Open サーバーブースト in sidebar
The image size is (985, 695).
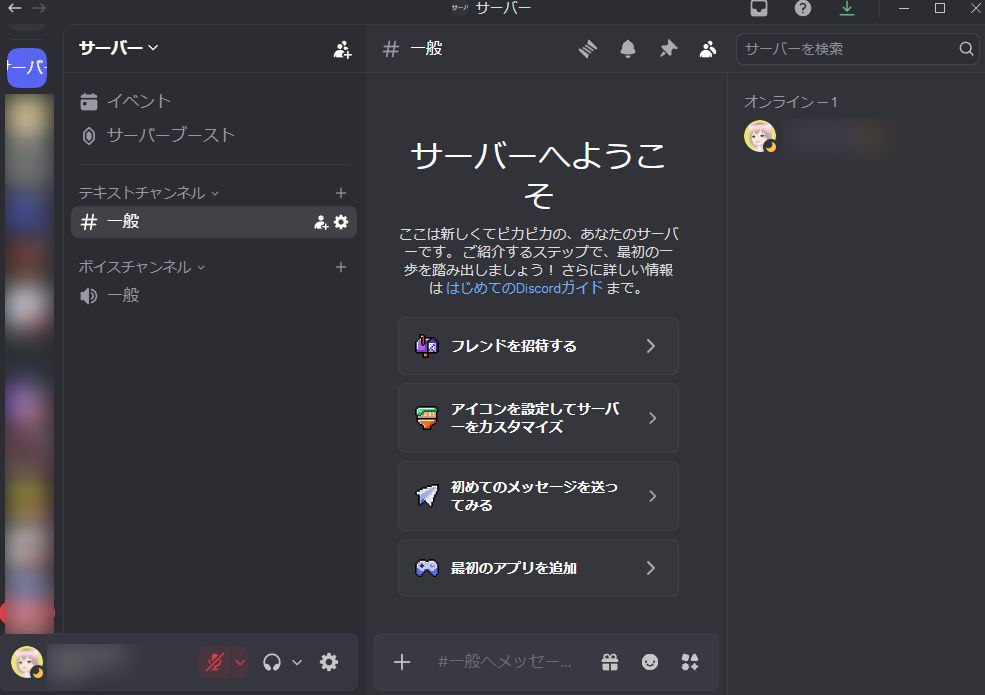tap(170, 135)
